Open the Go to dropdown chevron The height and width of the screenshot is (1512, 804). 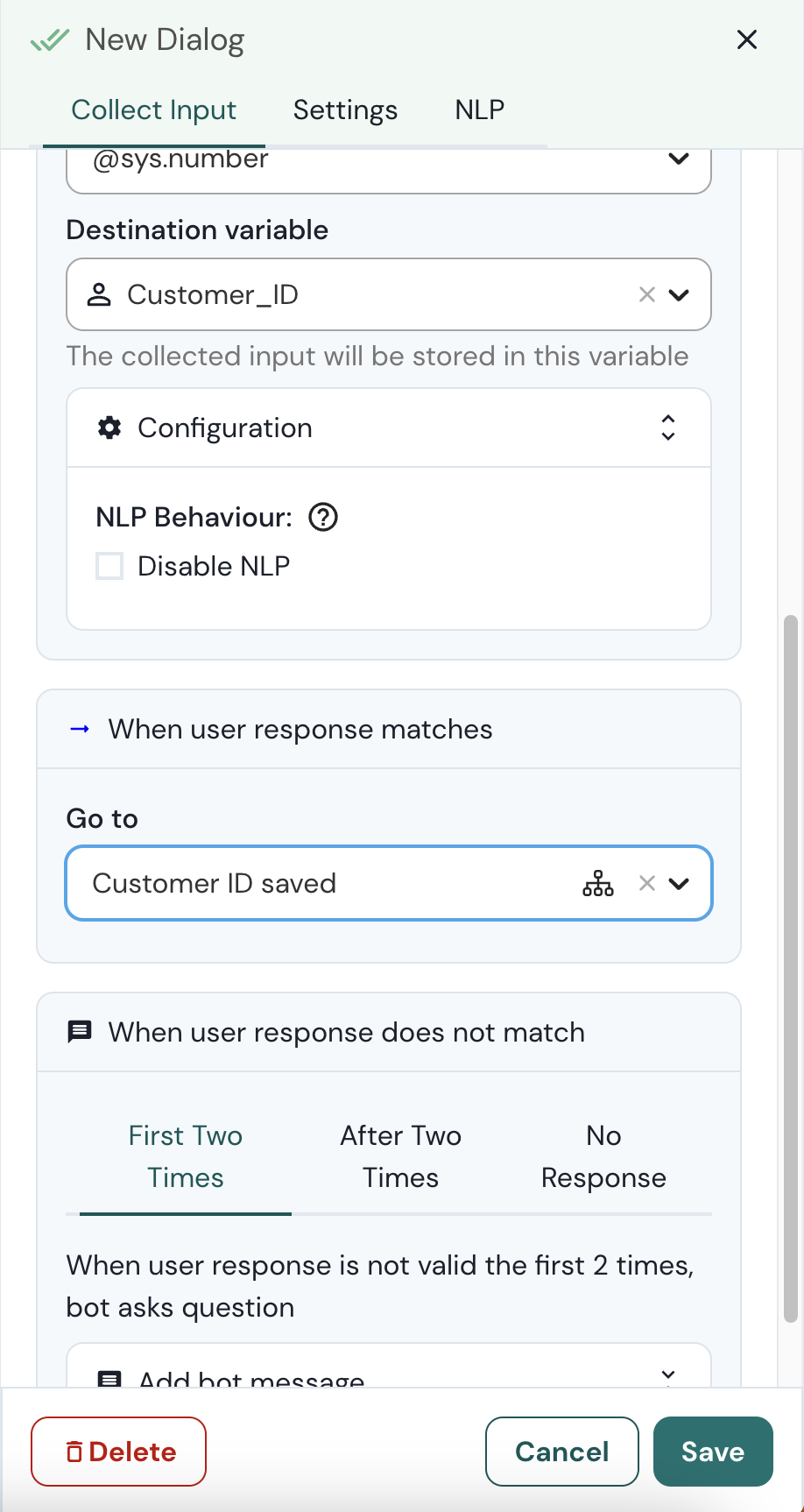click(679, 883)
